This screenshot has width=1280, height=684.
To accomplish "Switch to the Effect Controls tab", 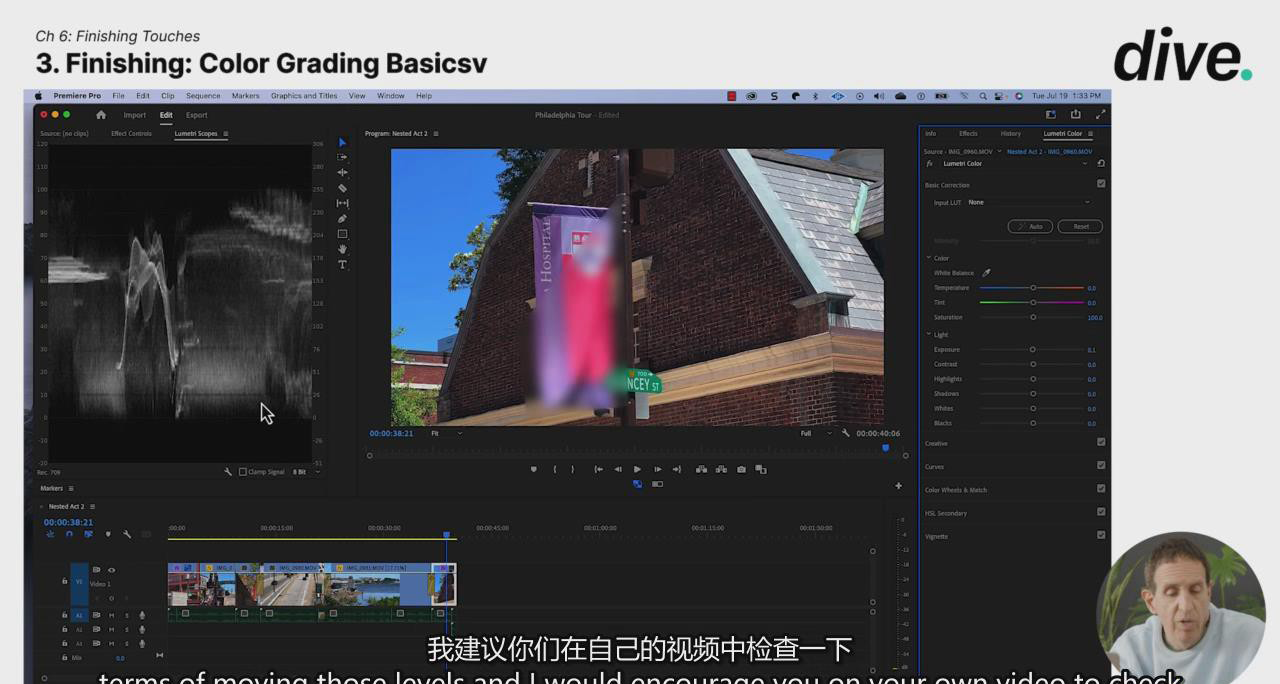I will pyautogui.click(x=131, y=133).
